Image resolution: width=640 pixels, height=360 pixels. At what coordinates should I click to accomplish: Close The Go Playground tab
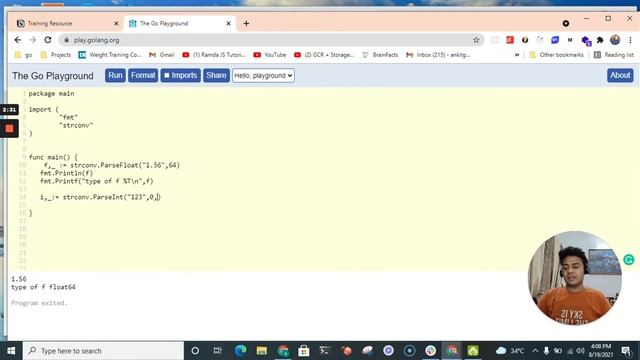(x=228, y=24)
